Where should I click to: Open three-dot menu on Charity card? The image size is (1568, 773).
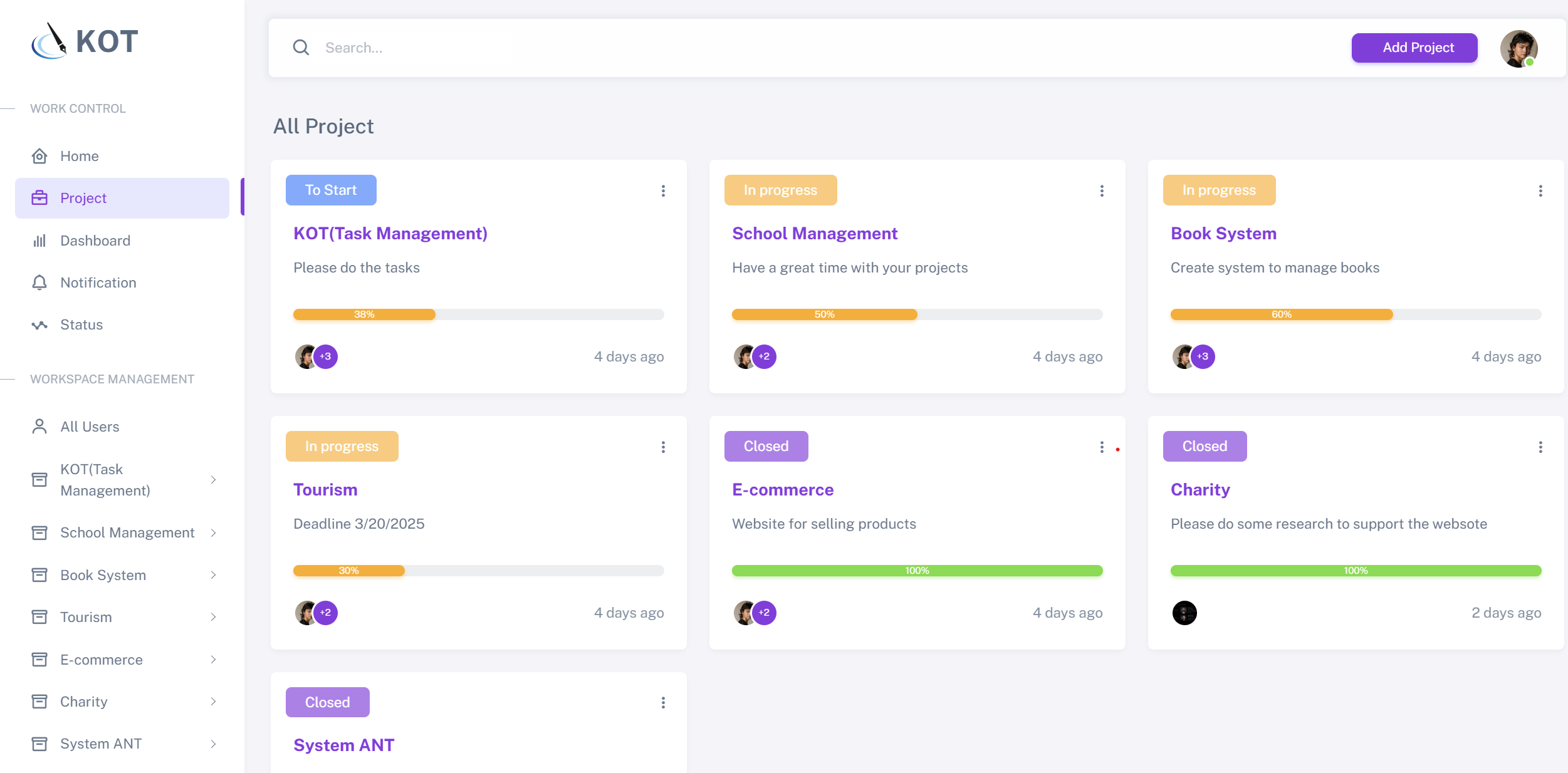click(x=1540, y=447)
